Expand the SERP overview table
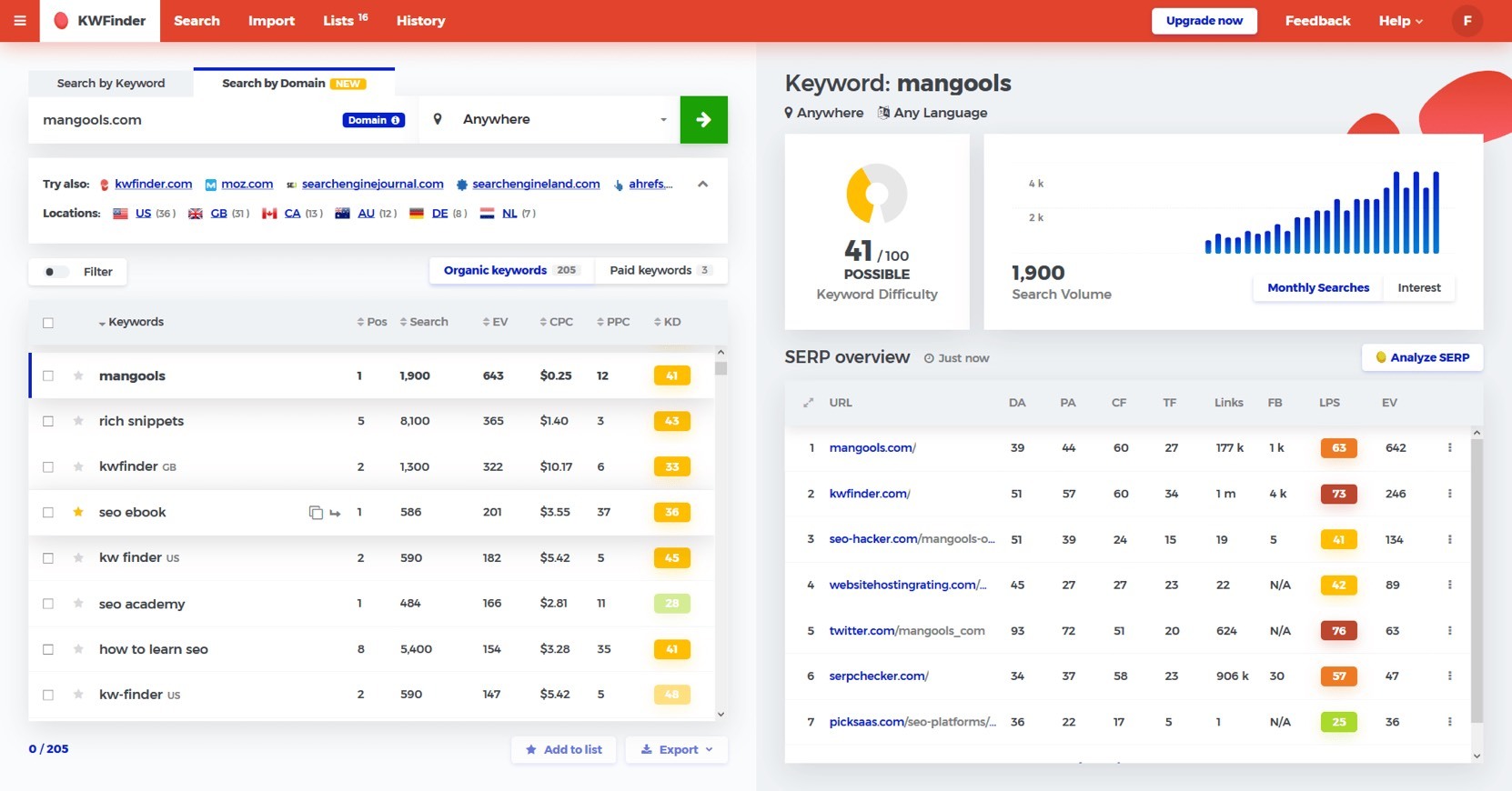The height and width of the screenshot is (791, 1512). 808,403
